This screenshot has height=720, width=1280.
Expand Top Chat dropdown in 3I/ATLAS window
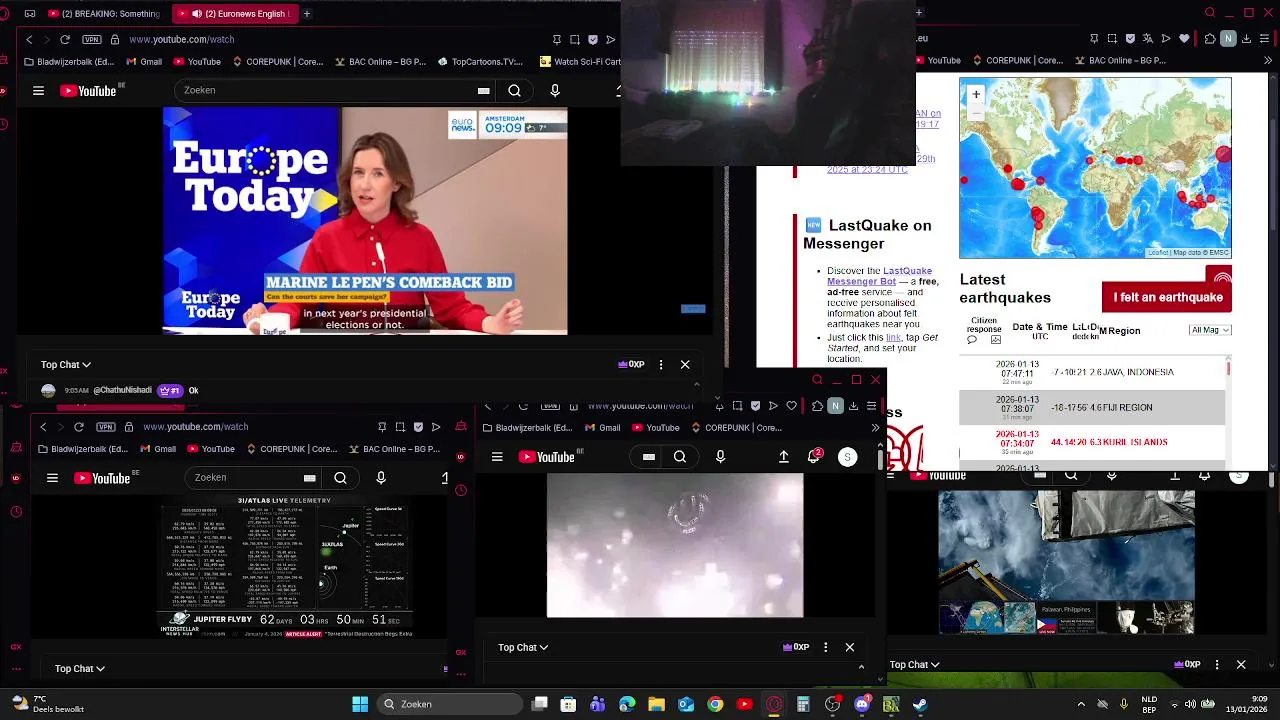coord(80,668)
